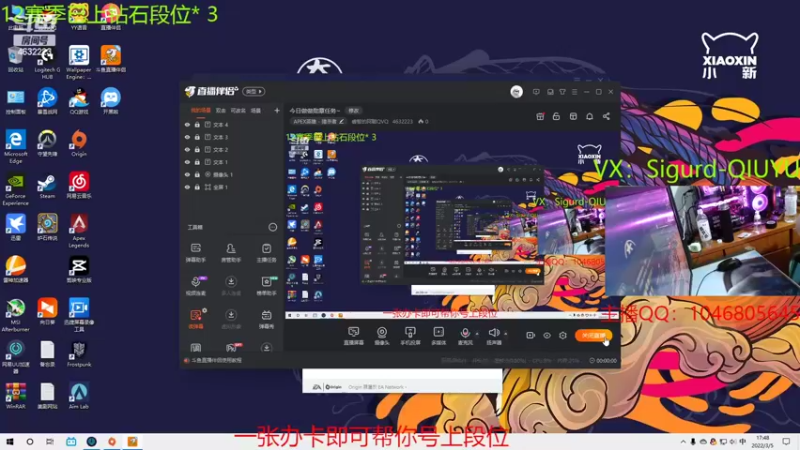Click the record camera icon beside the live button

tap(531, 335)
